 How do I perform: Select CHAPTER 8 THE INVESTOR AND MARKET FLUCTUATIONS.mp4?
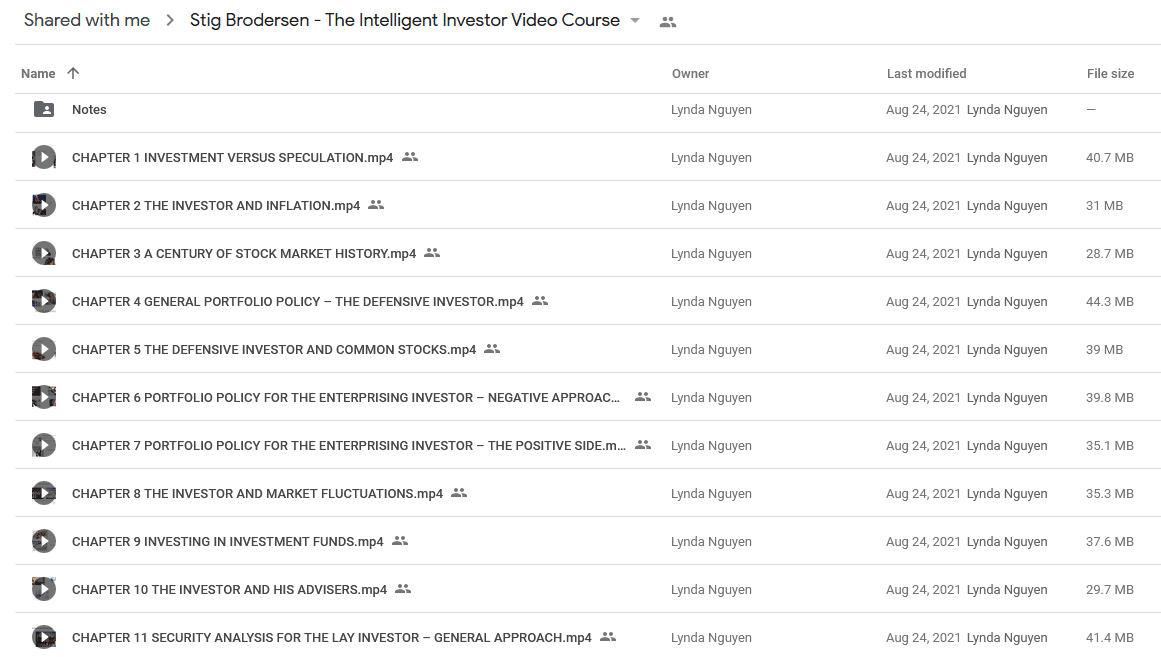258,494
